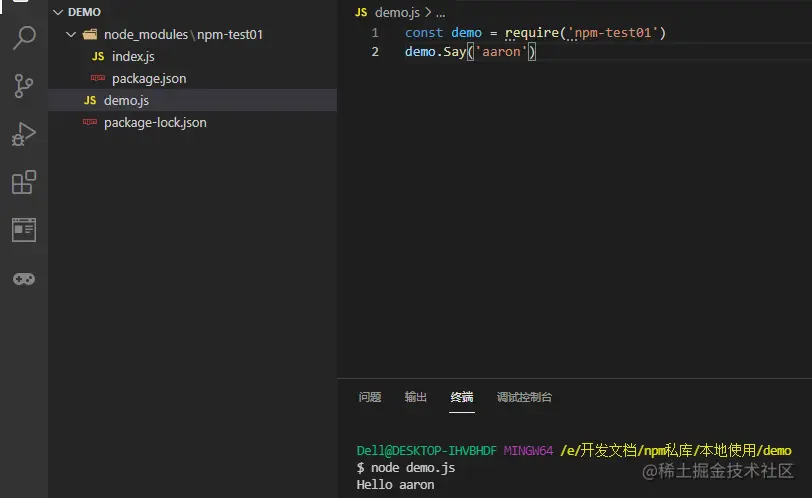Click the JS icon in the breadcrumb
Screen dimensions: 812x498
361,12
